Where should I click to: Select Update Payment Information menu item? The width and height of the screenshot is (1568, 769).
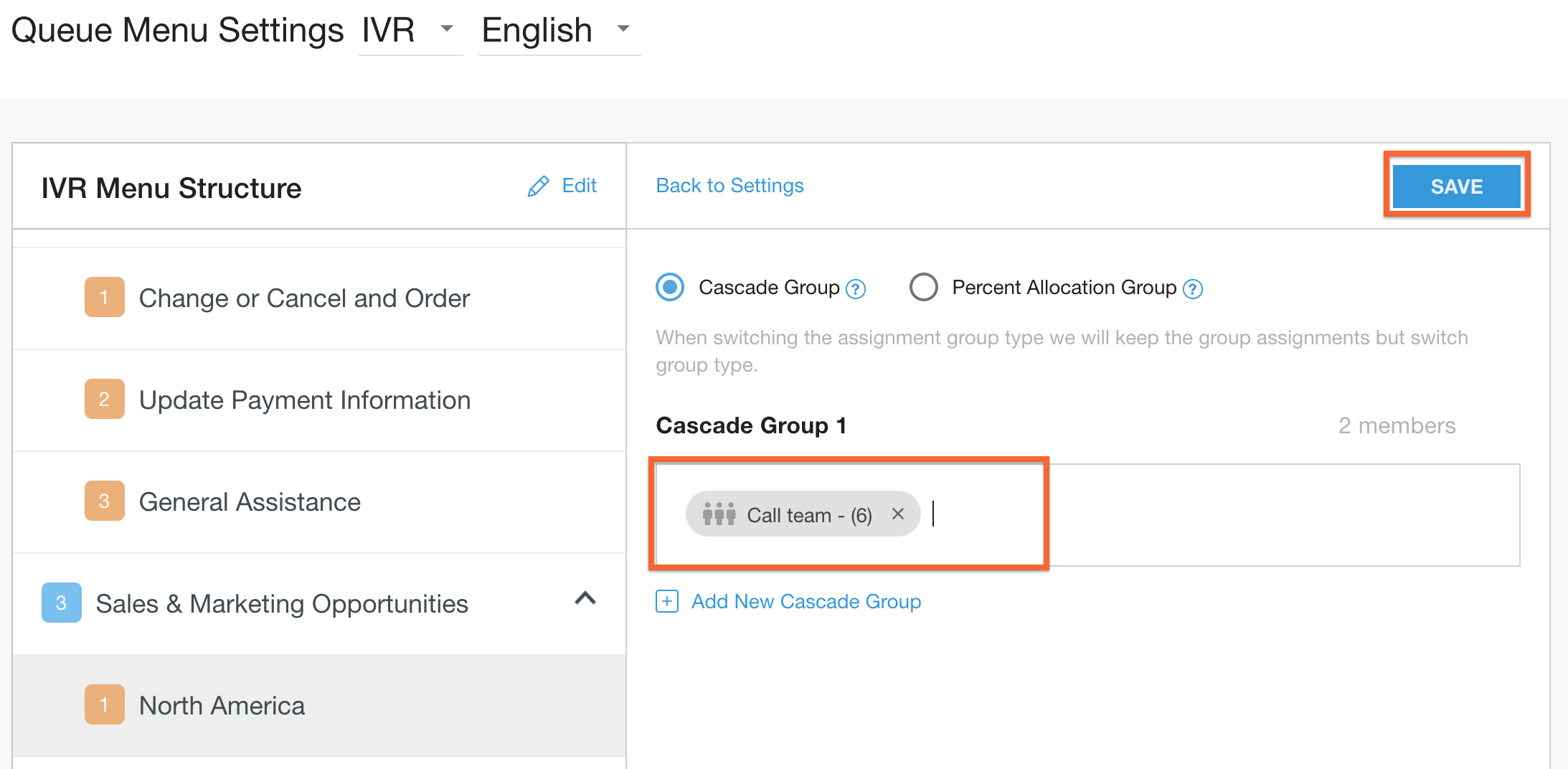coord(304,400)
